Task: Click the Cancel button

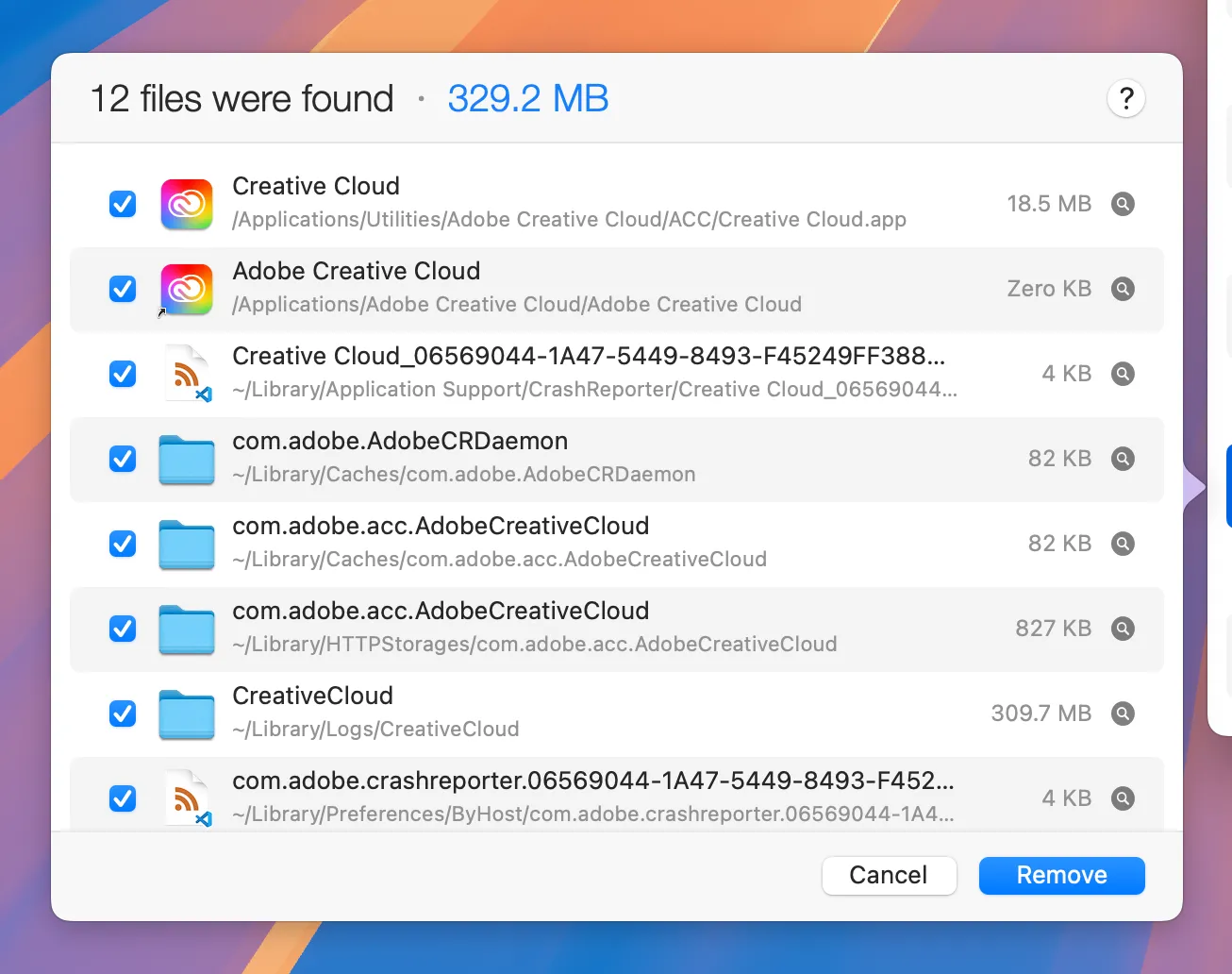Action: tap(889, 875)
